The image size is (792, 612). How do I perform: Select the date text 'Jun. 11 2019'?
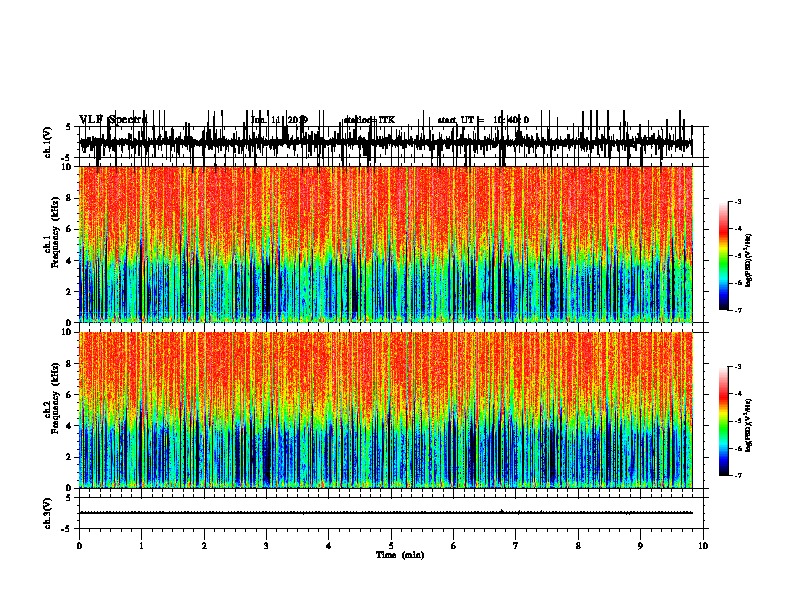[279, 120]
